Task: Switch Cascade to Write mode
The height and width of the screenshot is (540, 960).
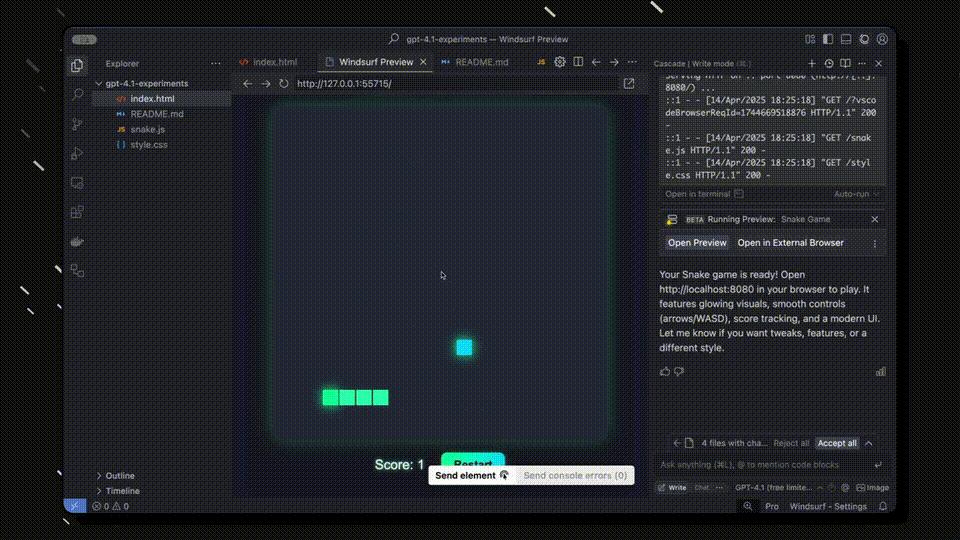Action: [x=672, y=488]
